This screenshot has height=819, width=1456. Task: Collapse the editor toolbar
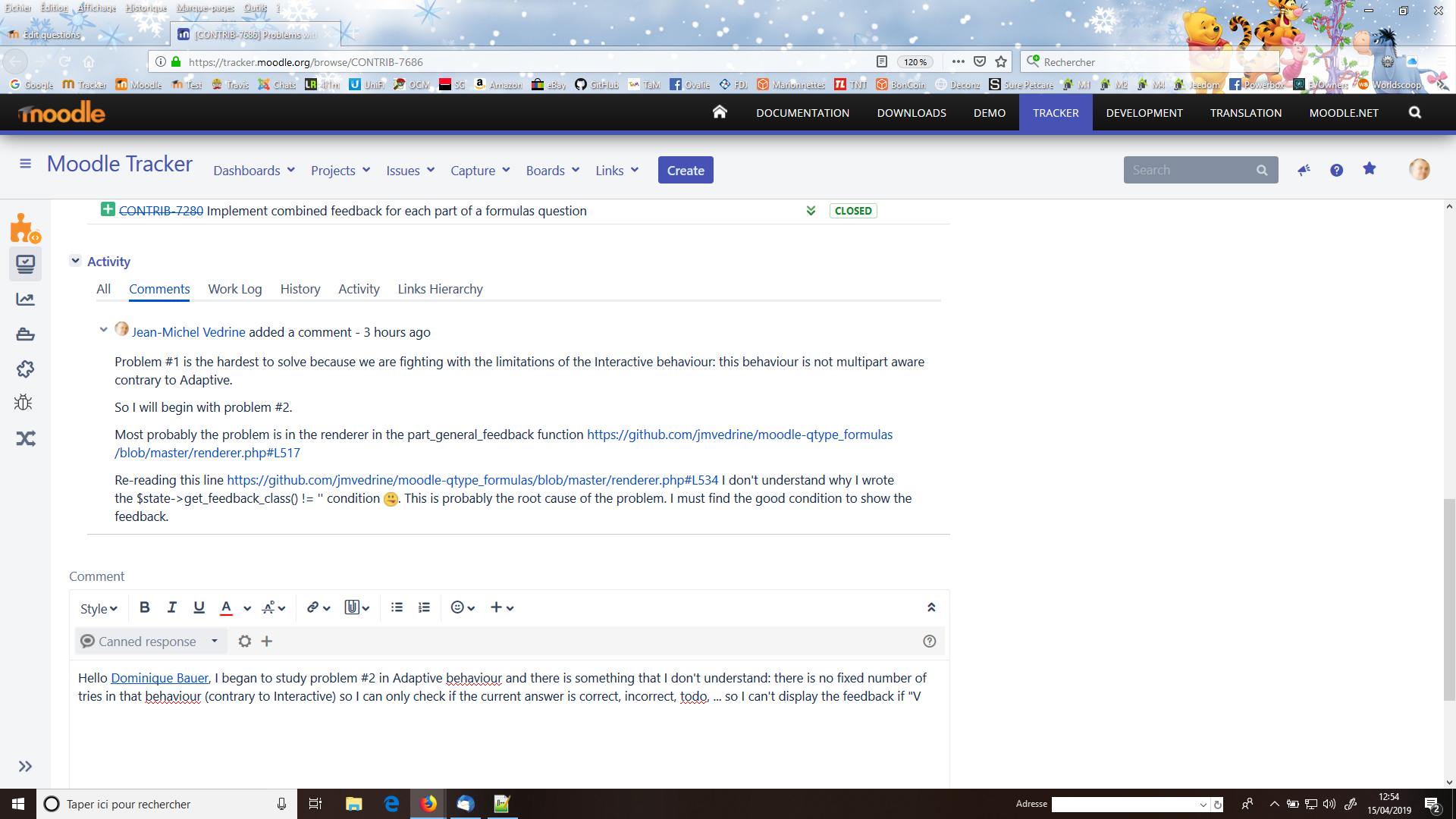coord(931,607)
